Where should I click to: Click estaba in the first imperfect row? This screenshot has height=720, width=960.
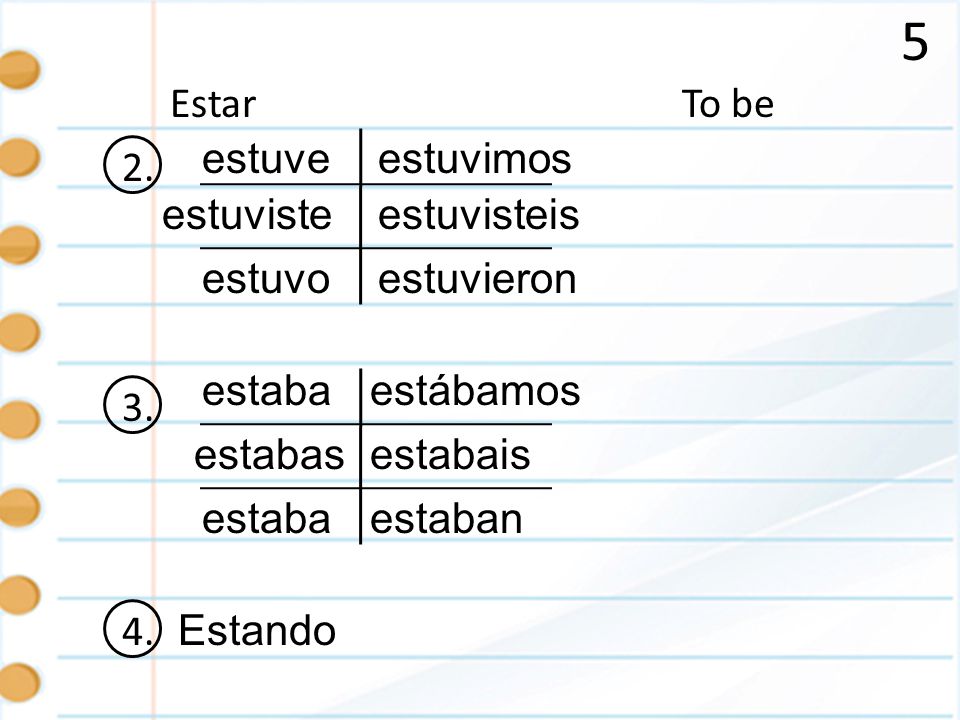tap(266, 391)
